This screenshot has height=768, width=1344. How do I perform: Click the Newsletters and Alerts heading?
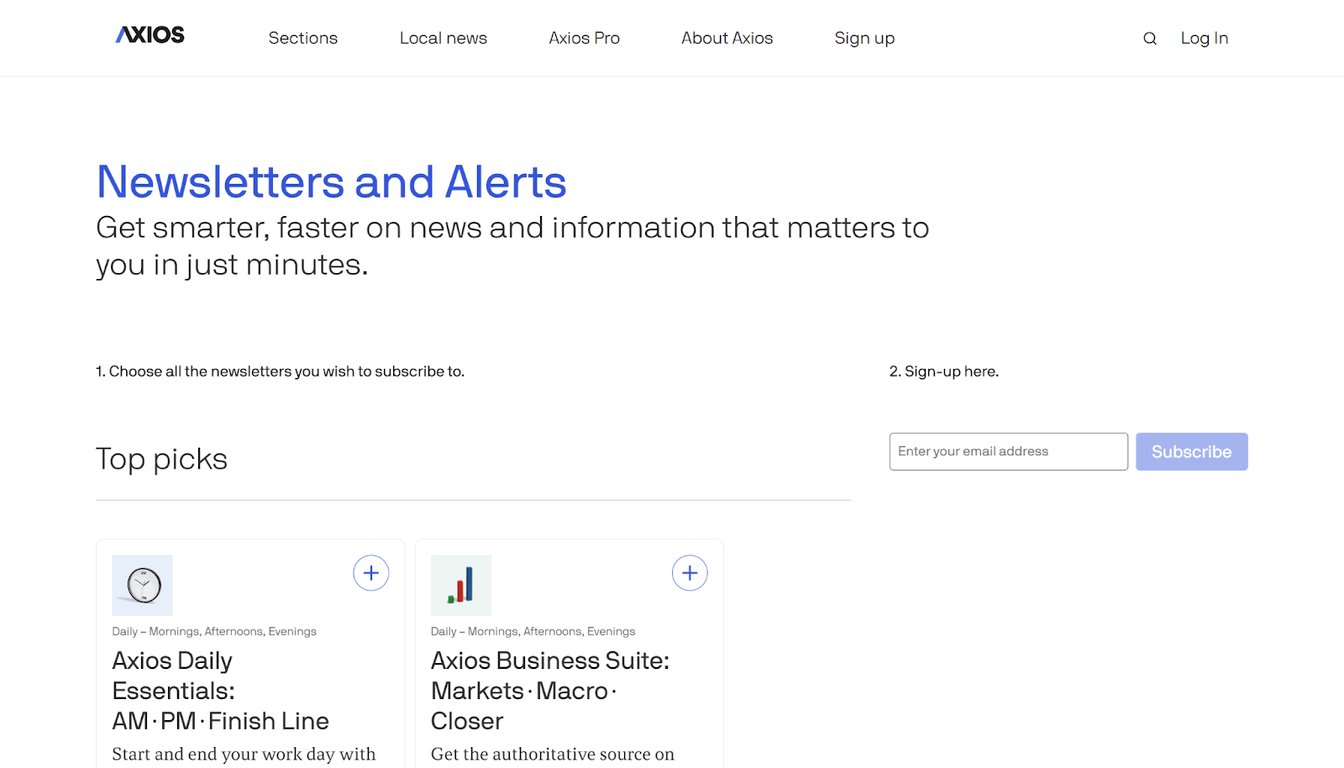(x=331, y=182)
